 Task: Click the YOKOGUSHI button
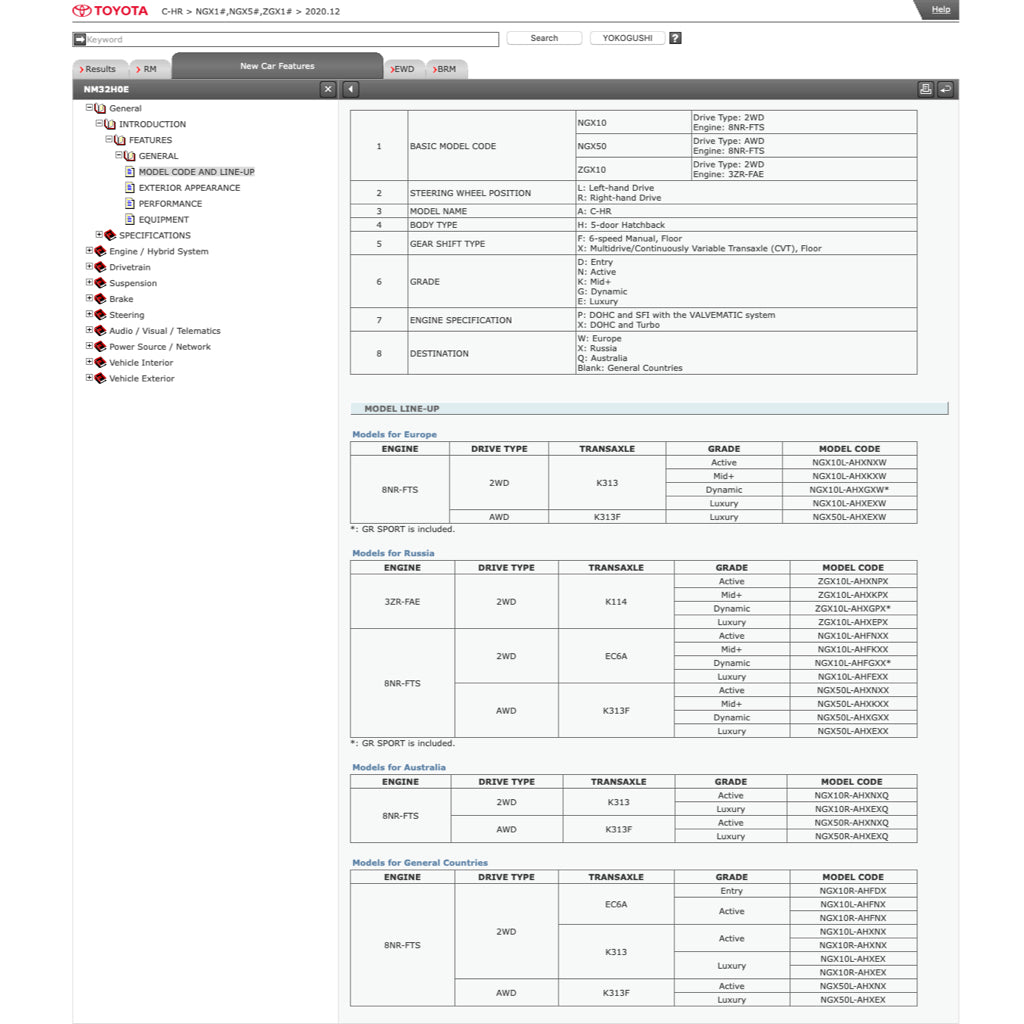coord(627,38)
